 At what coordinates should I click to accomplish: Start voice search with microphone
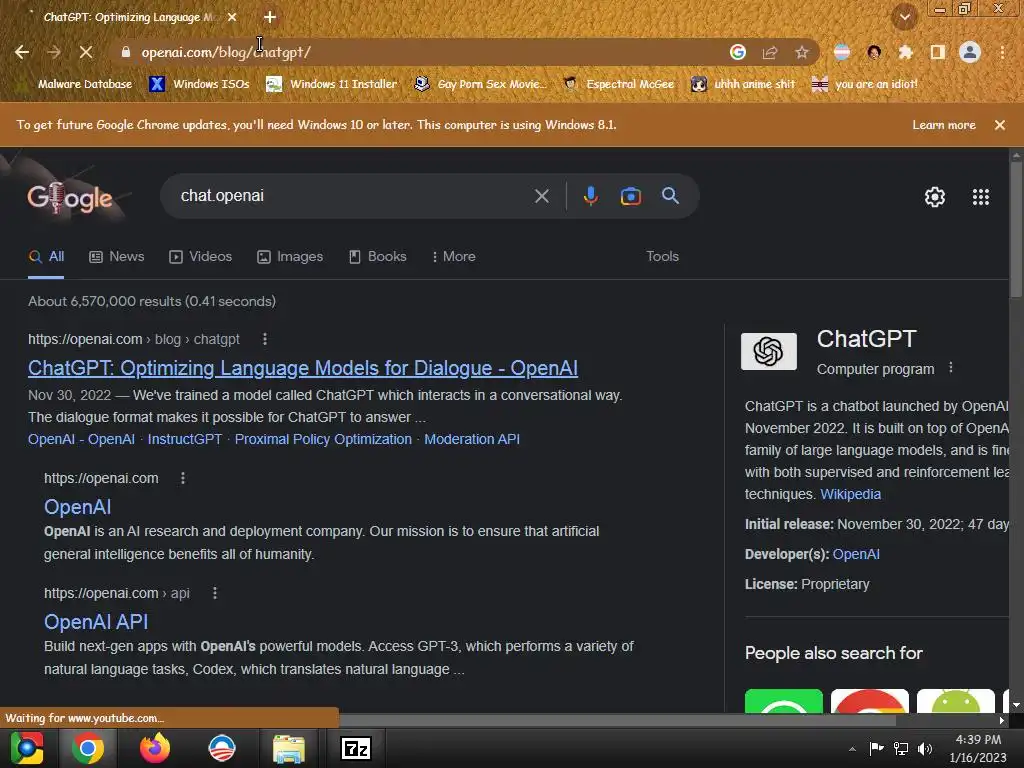pos(590,196)
